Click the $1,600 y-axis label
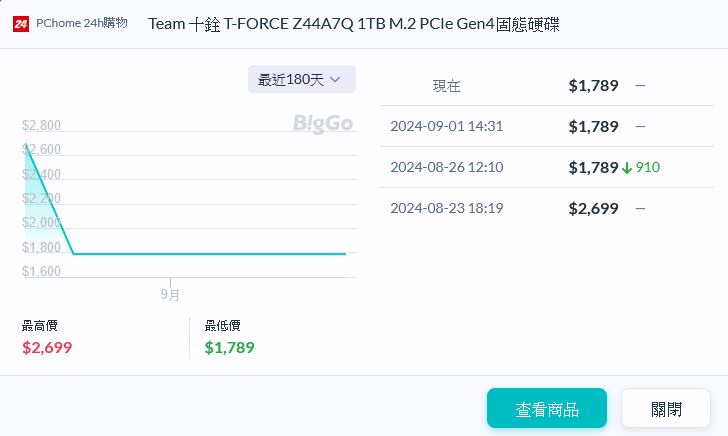The image size is (728, 436). [42, 271]
